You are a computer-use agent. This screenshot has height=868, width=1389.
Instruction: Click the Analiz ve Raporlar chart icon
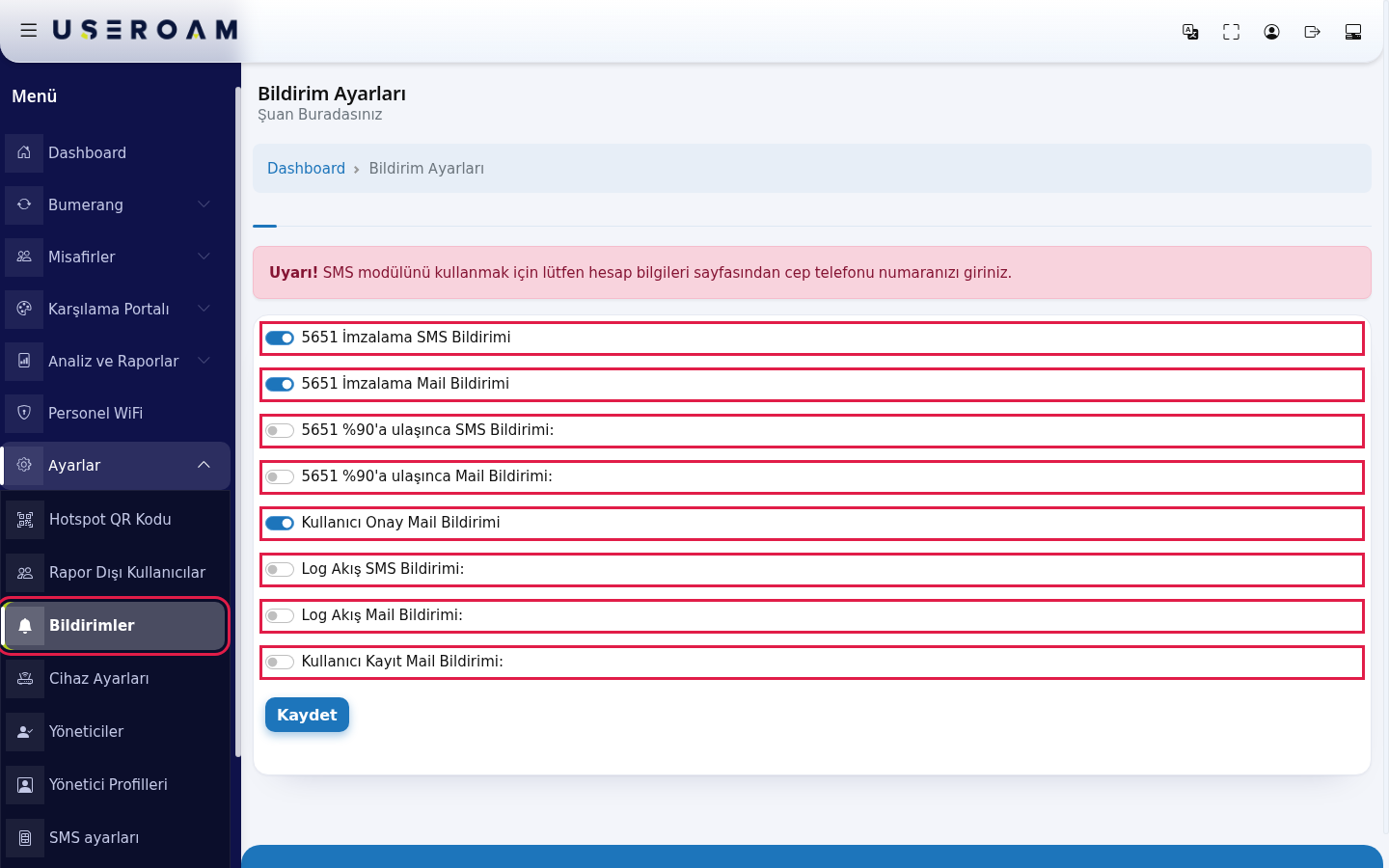pyautogui.click(x=24, y=361)
